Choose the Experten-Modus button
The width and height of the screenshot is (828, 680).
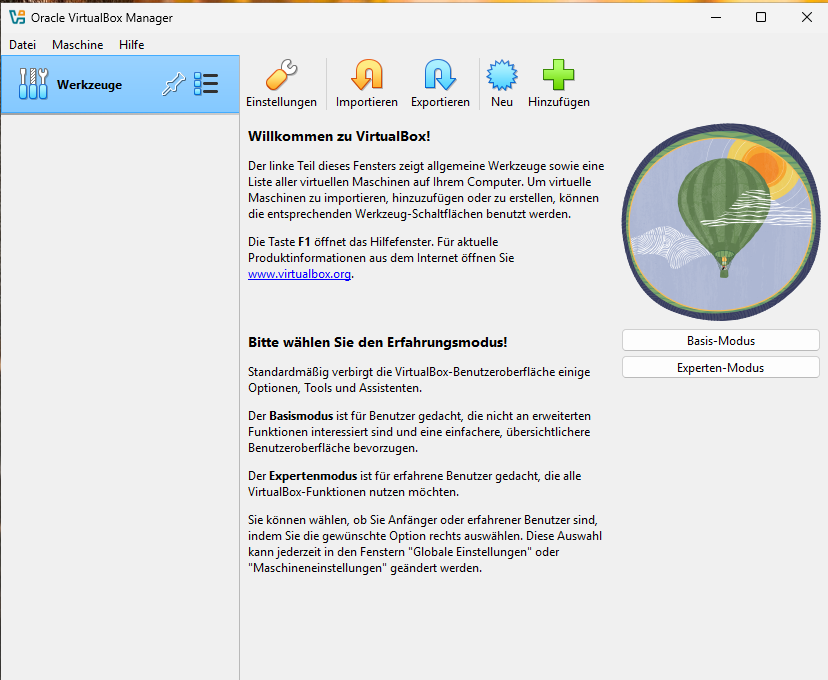point(721,367)
